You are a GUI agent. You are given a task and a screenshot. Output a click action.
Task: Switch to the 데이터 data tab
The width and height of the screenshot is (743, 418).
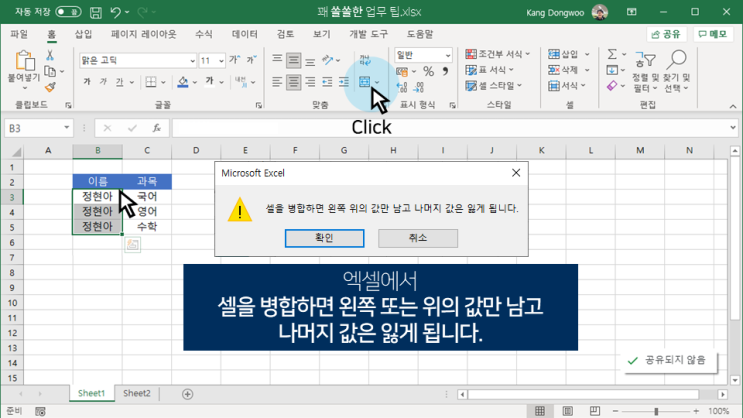pos(245,34)
